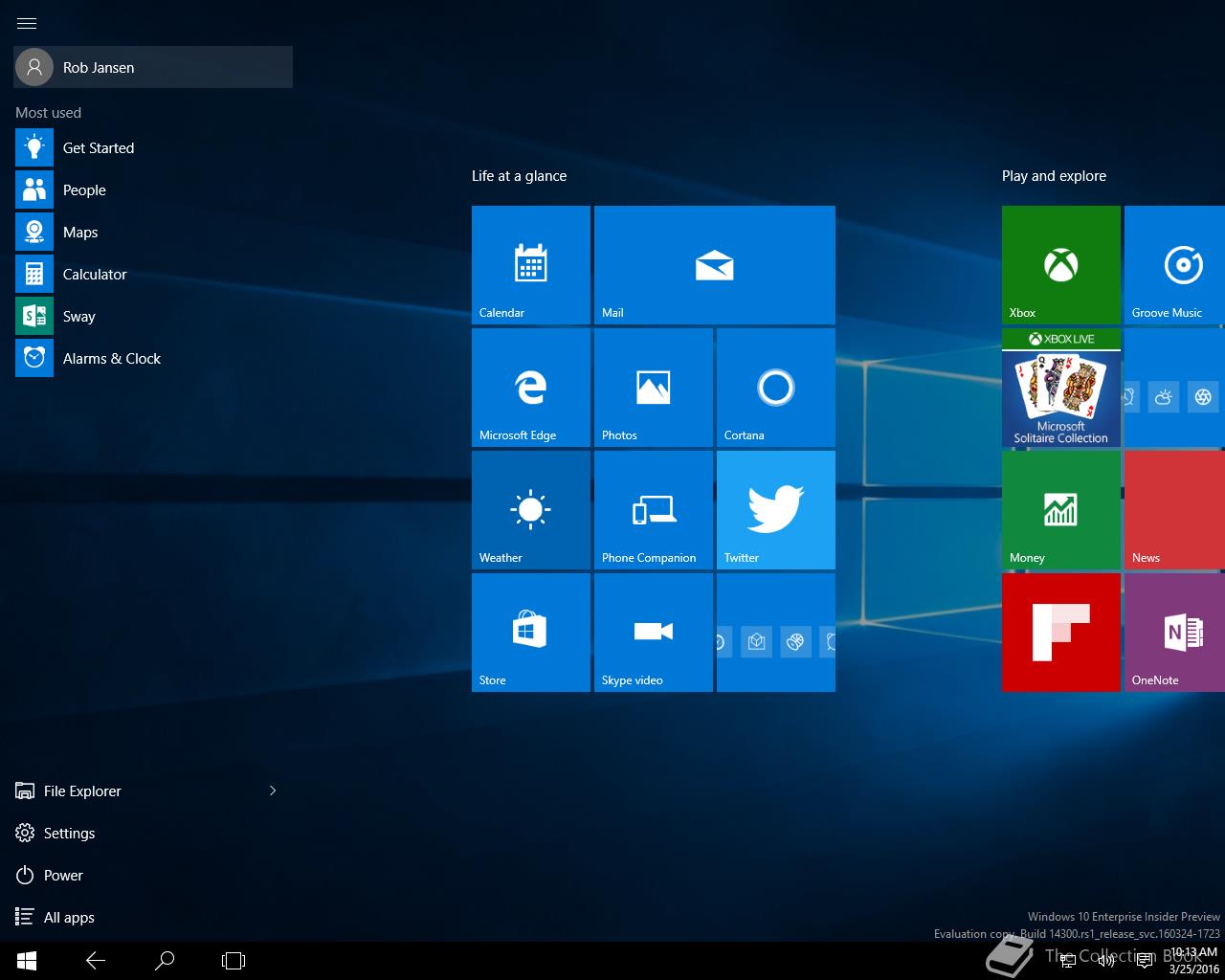Viewport: 1225px width, 980px height.
Task: Open tile folder right of Solitaire tile
Action: (x=1175, y=388)
